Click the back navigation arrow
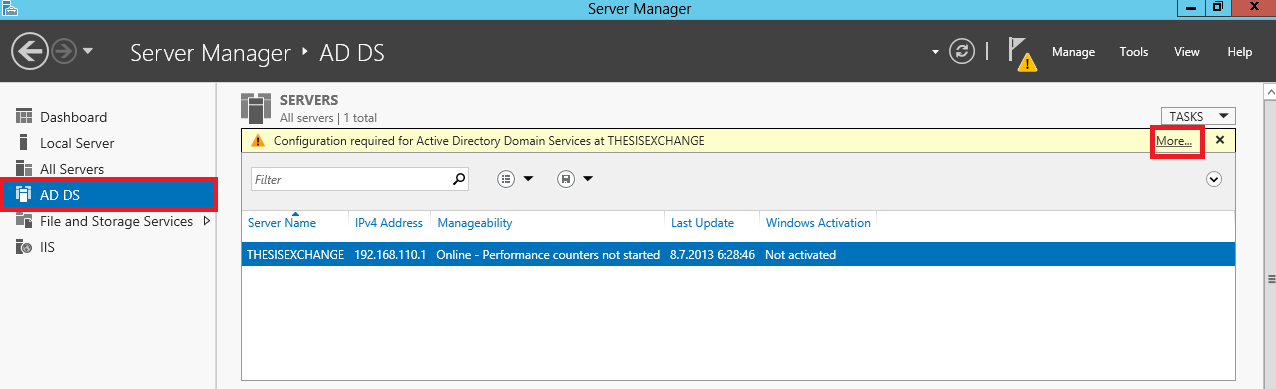The height and width of the screenshot is (389, 1276). click(x=30, y=51)
